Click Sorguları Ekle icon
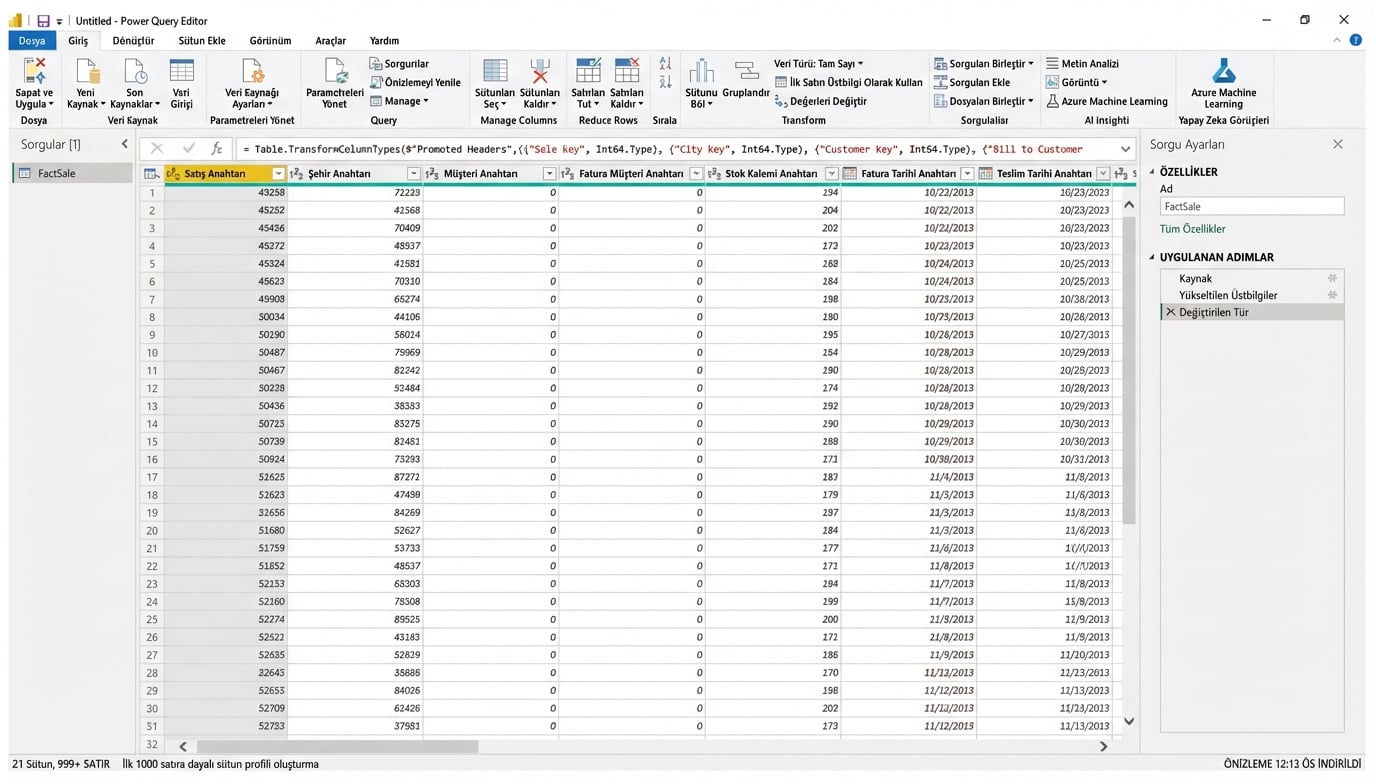The height and width of the screenshot is (784, 1376). (x=940, y=82)
